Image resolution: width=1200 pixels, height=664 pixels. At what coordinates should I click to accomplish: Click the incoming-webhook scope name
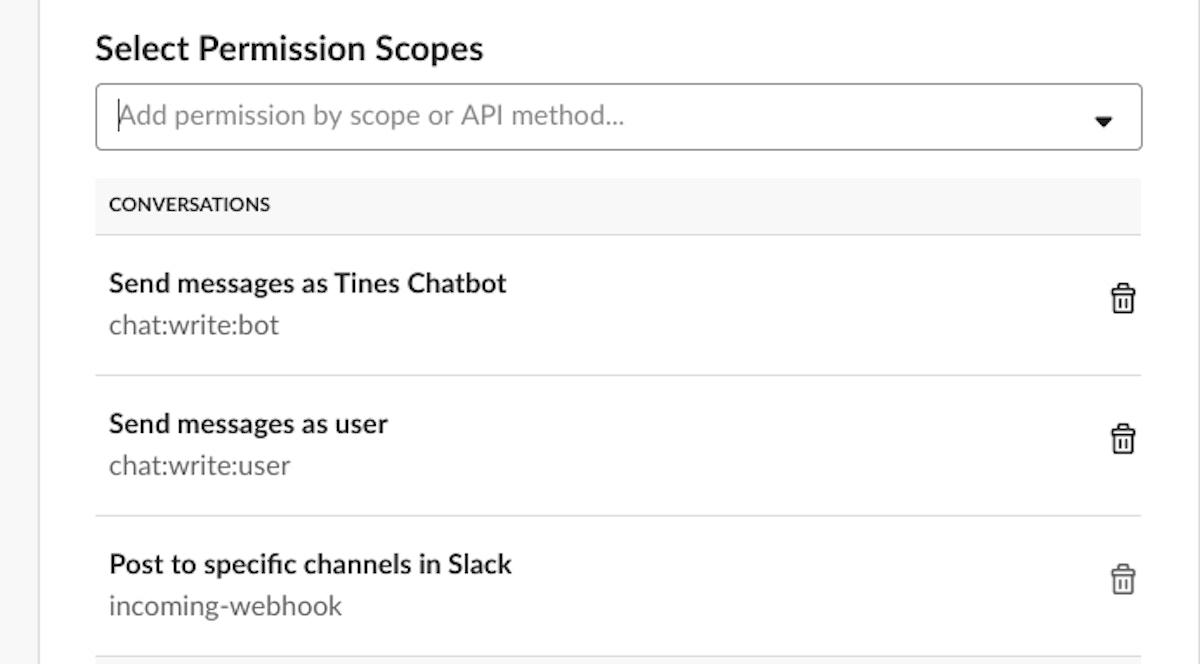click(x=225, y=605)
